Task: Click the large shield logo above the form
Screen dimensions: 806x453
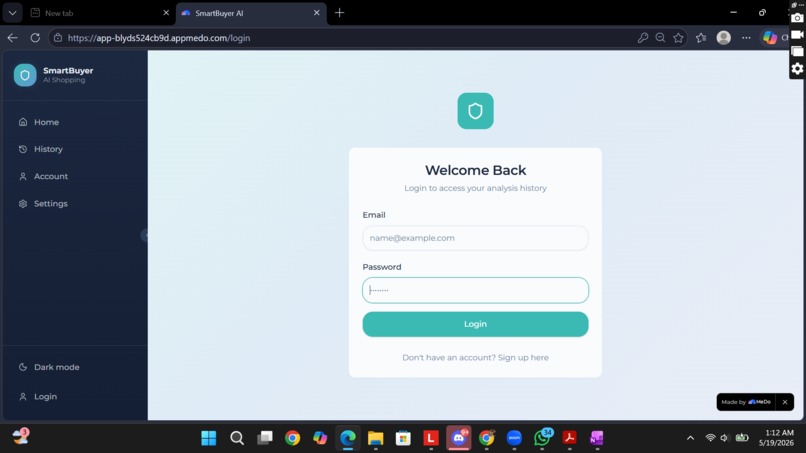Action: pos(475,111)
